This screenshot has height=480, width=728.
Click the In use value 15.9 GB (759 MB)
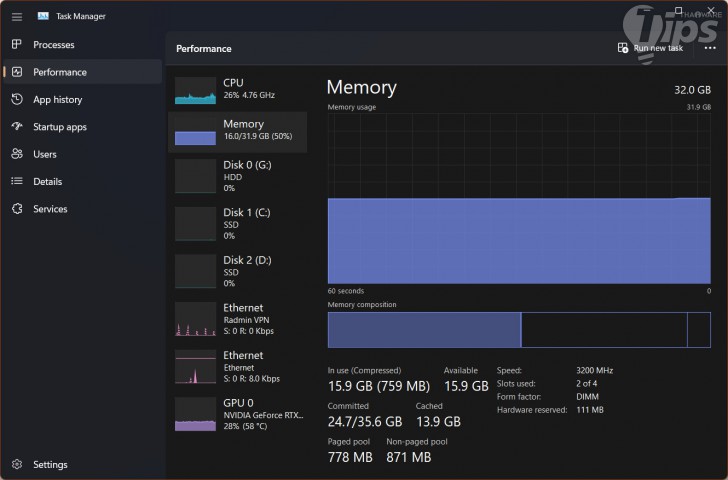(379, 386)
